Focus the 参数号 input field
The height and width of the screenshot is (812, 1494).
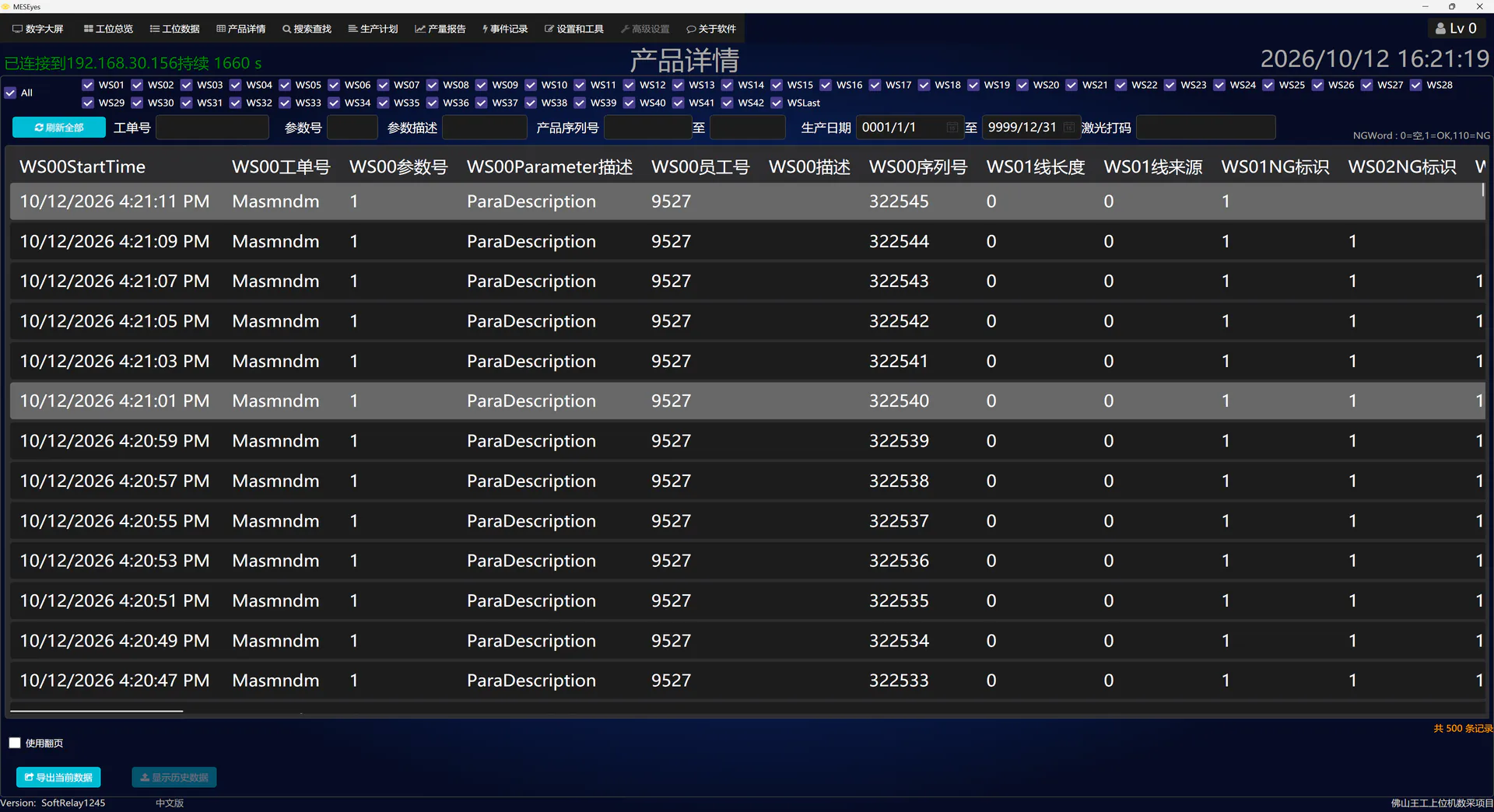[352, 128]
